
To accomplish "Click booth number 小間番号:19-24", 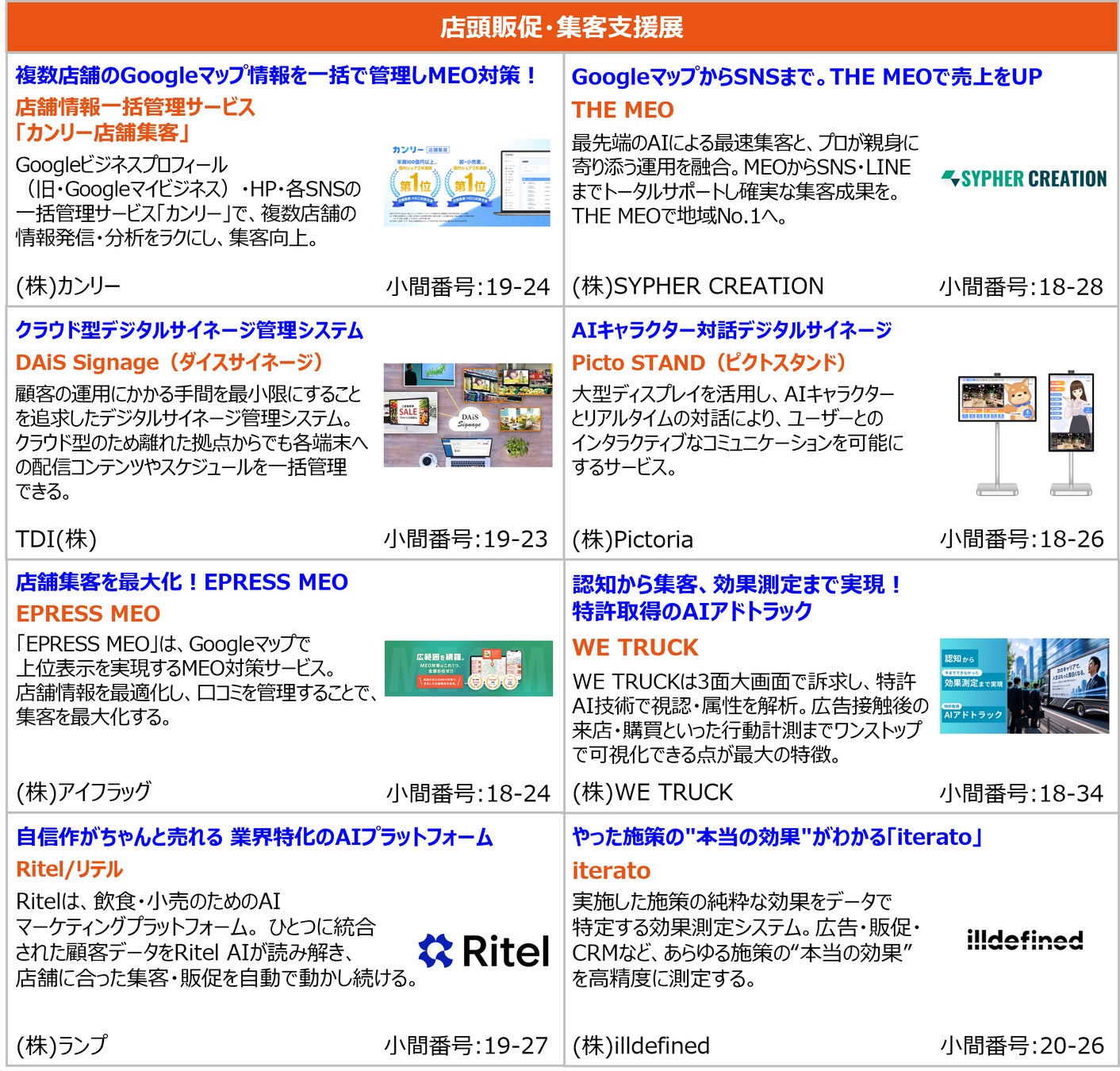I will [468, 287].
